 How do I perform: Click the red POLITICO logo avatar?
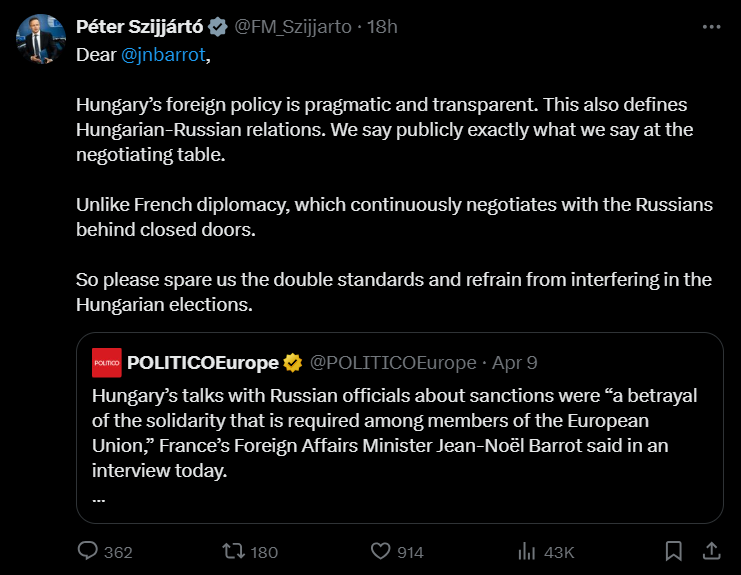[106, 362]
